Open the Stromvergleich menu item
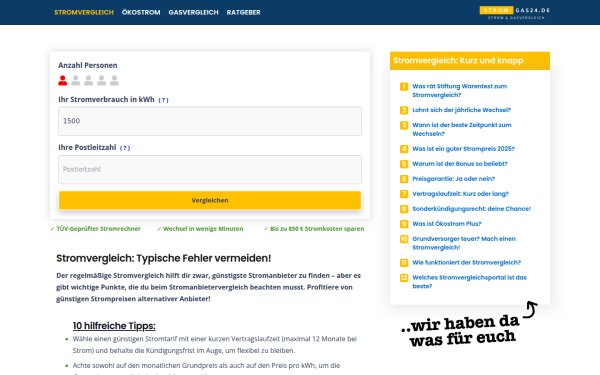This screenshot has height=375, width=600. click(x=84, y=12)
